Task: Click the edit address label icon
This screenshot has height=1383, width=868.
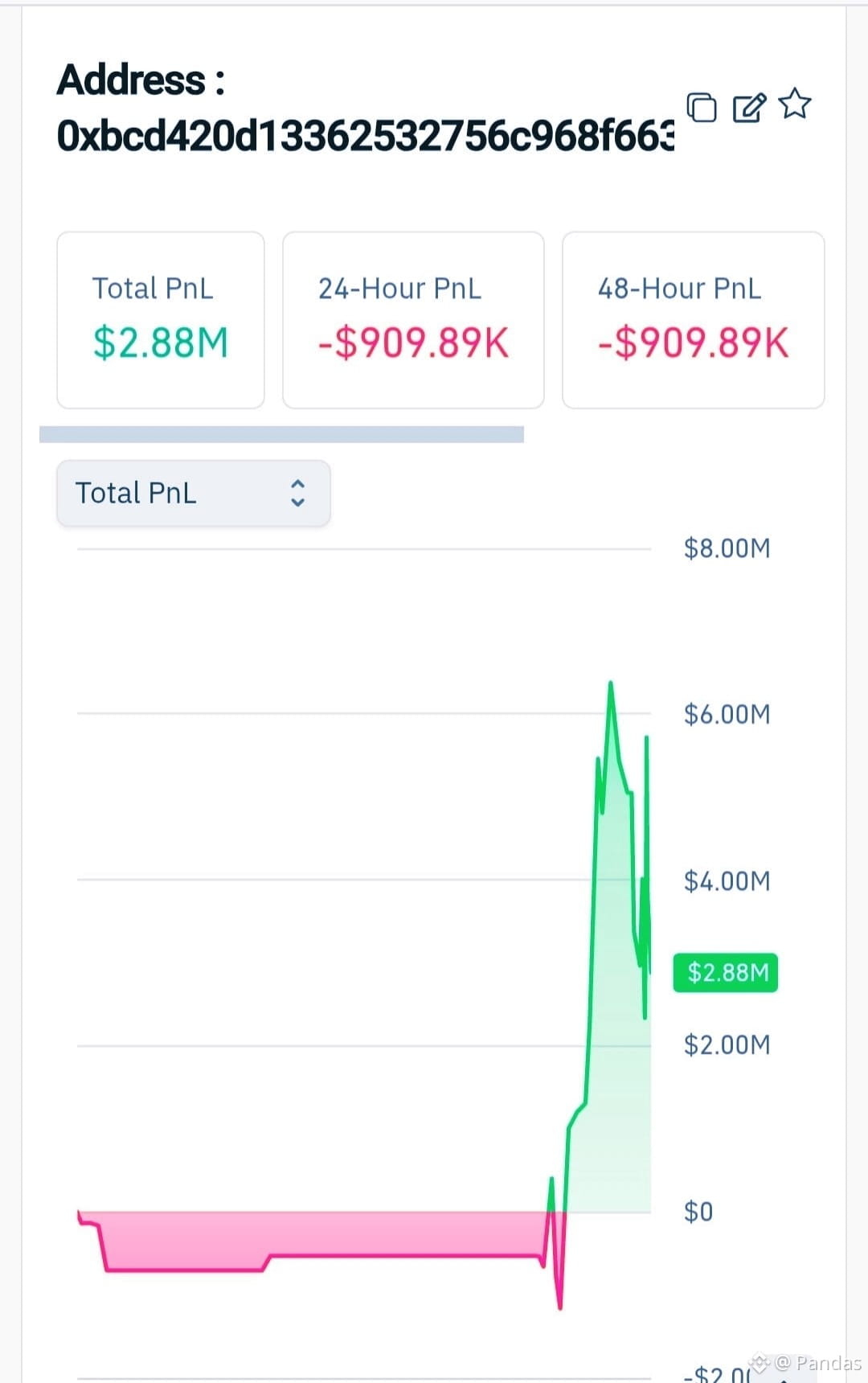Action: tap(749, 106)
